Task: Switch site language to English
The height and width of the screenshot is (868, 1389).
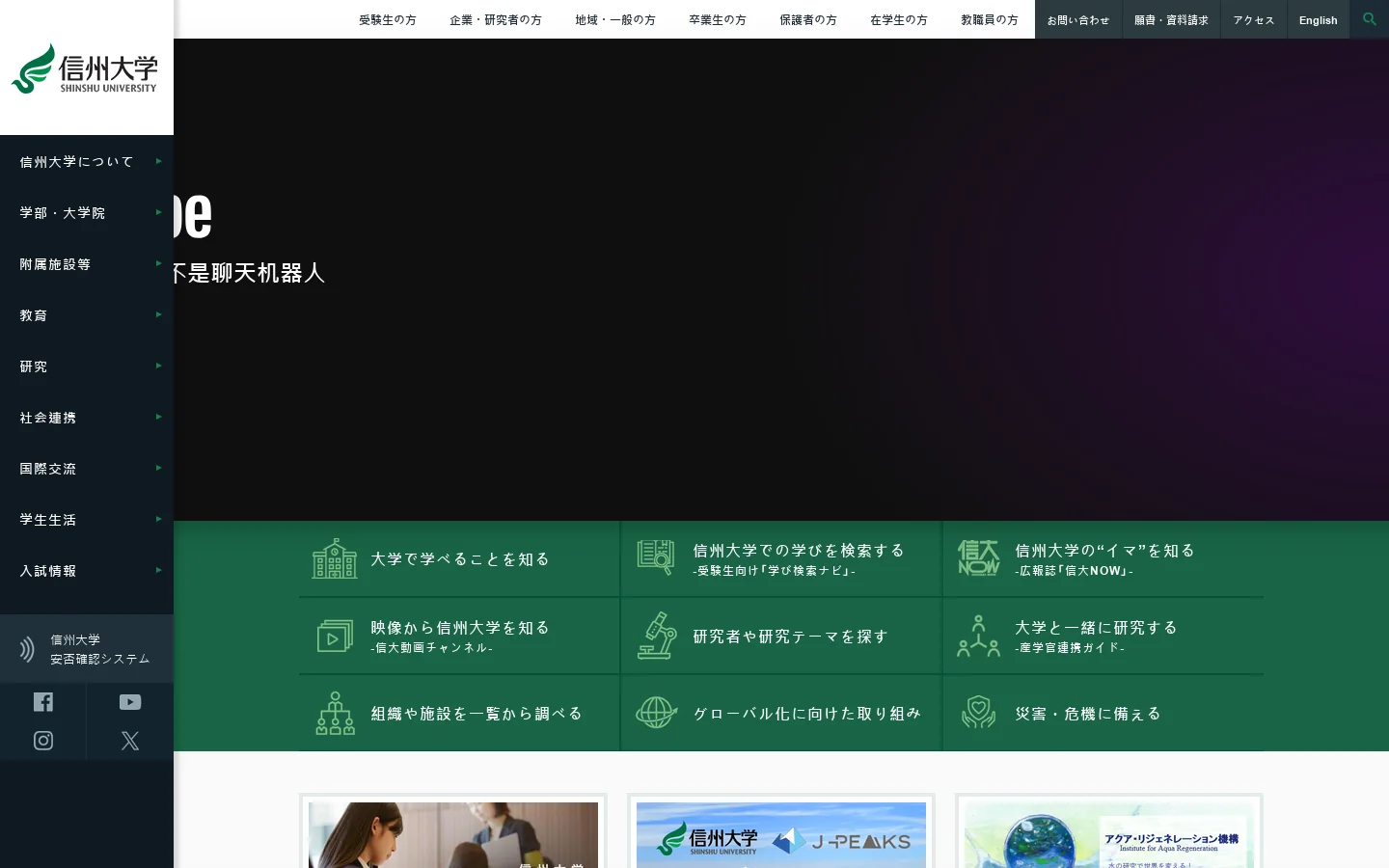Action: point(1319,19)
